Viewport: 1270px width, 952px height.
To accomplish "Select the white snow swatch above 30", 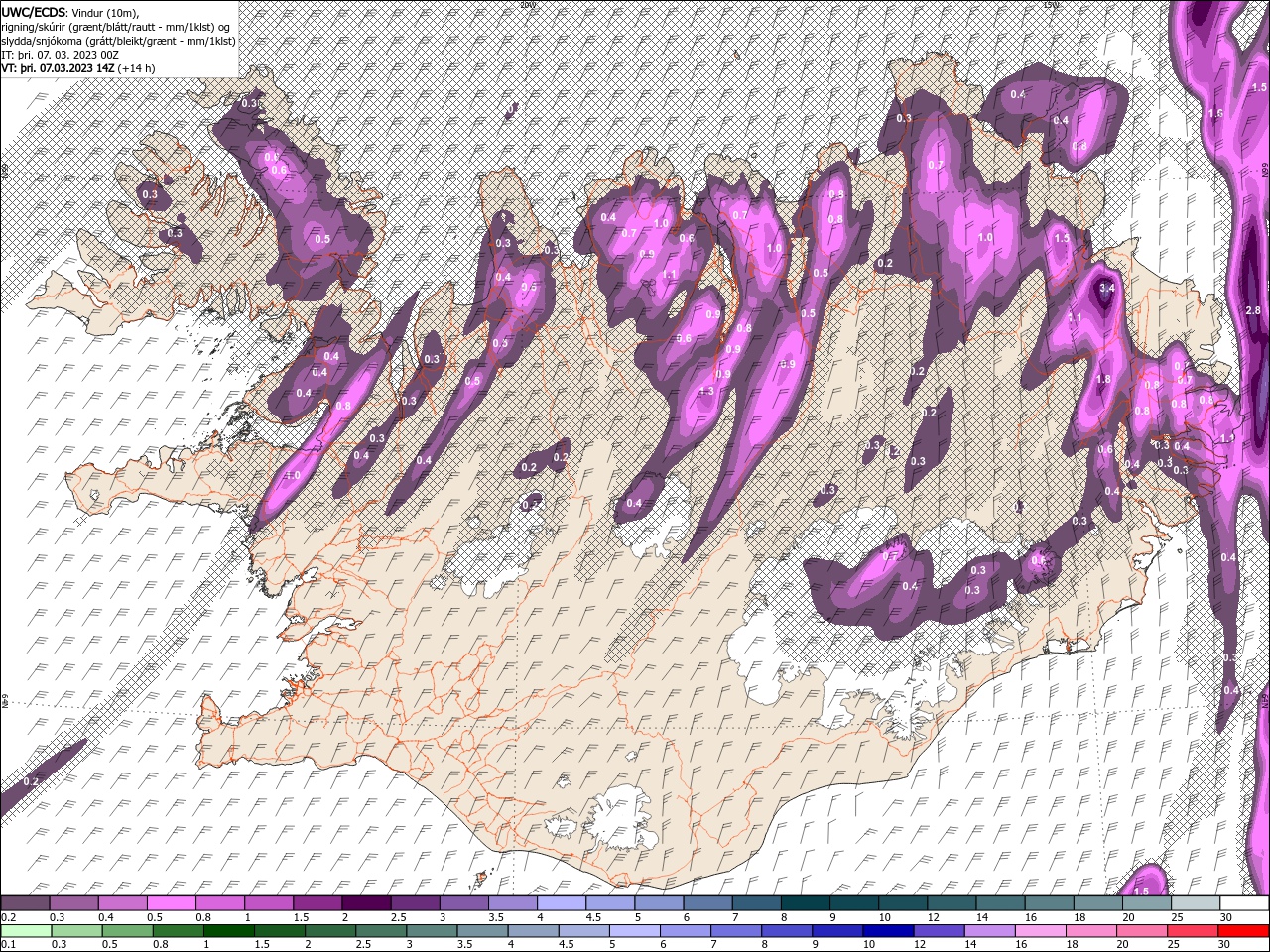I will coord(1244,903).
